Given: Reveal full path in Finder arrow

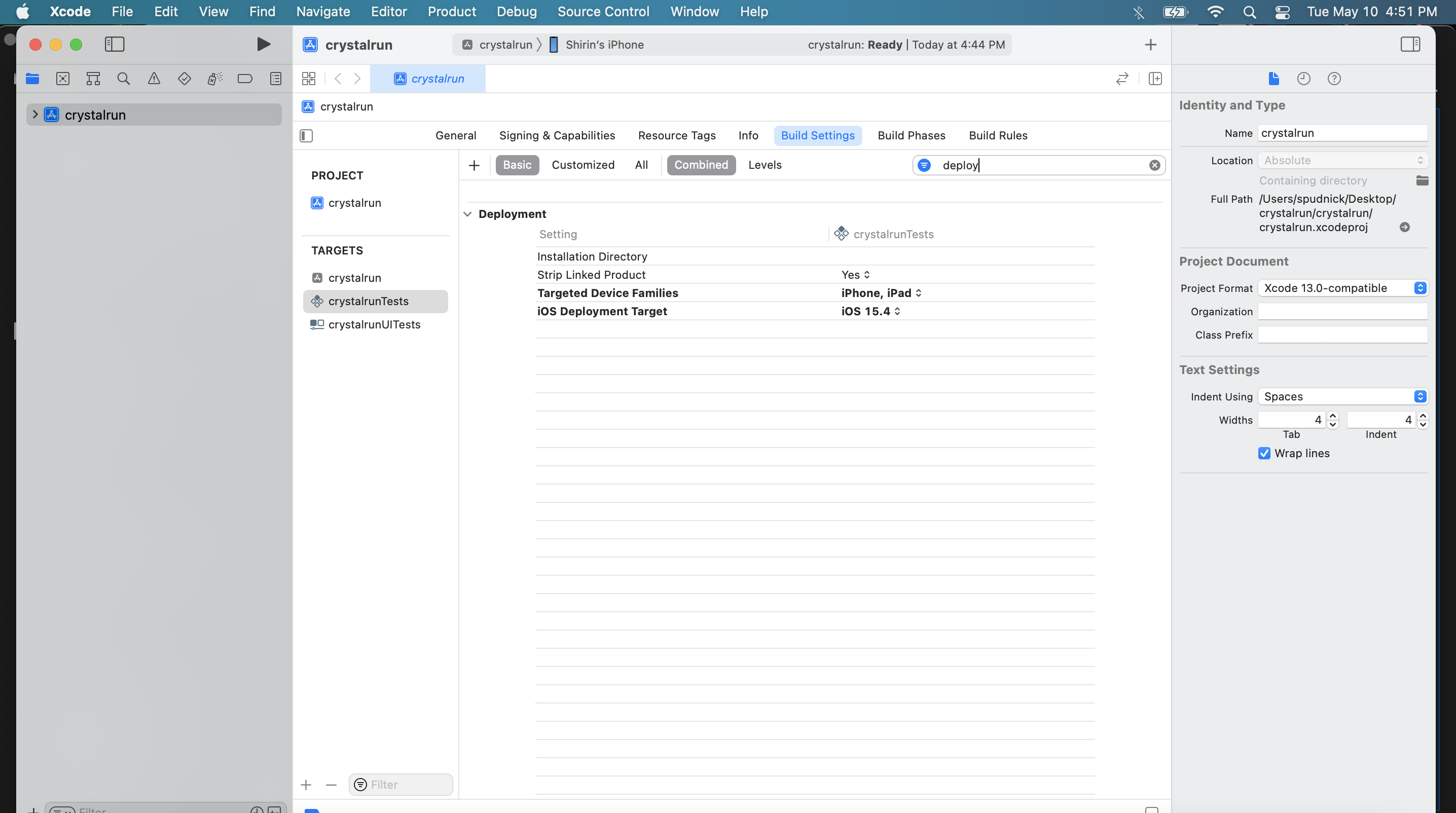Looking at the screenshot, I should click(1404, 227).
